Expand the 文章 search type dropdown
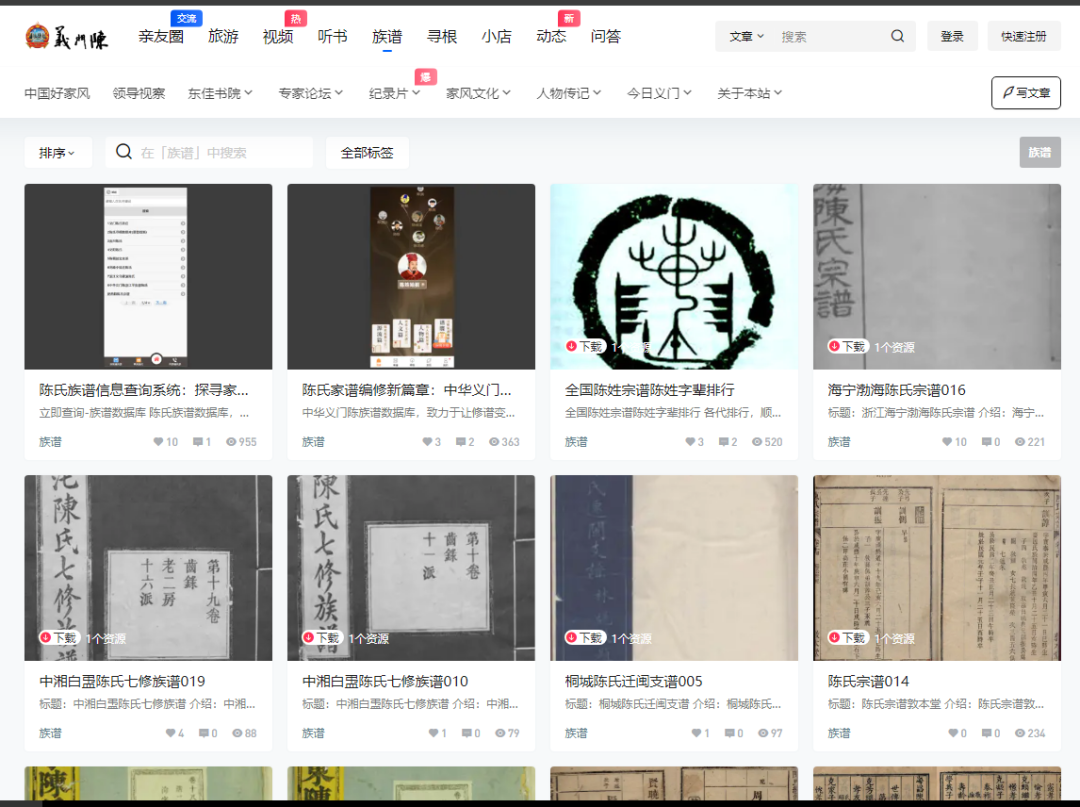 click(746, 36)
